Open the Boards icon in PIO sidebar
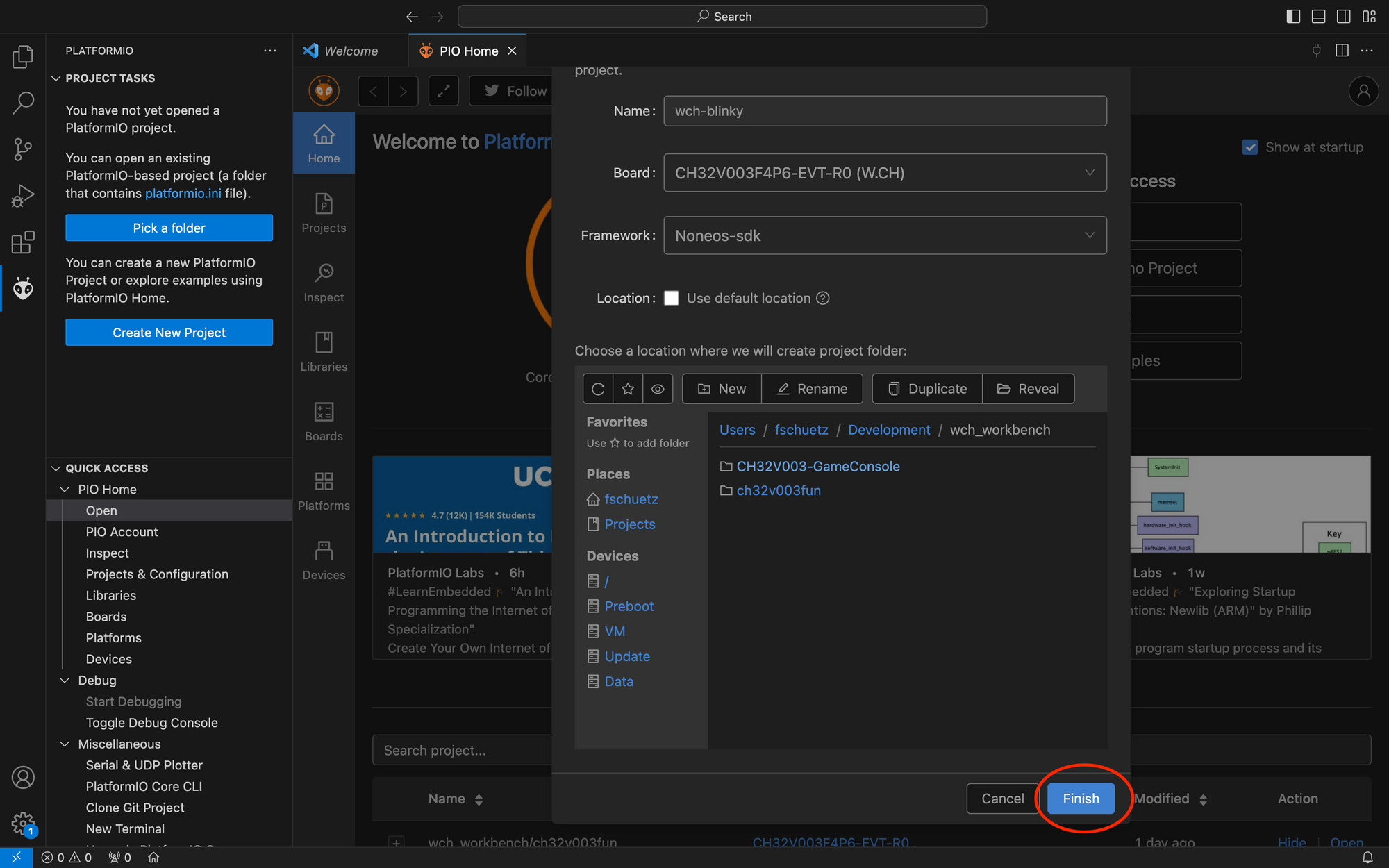This screenshot has width=1389, height=868. tap(324, 422)
